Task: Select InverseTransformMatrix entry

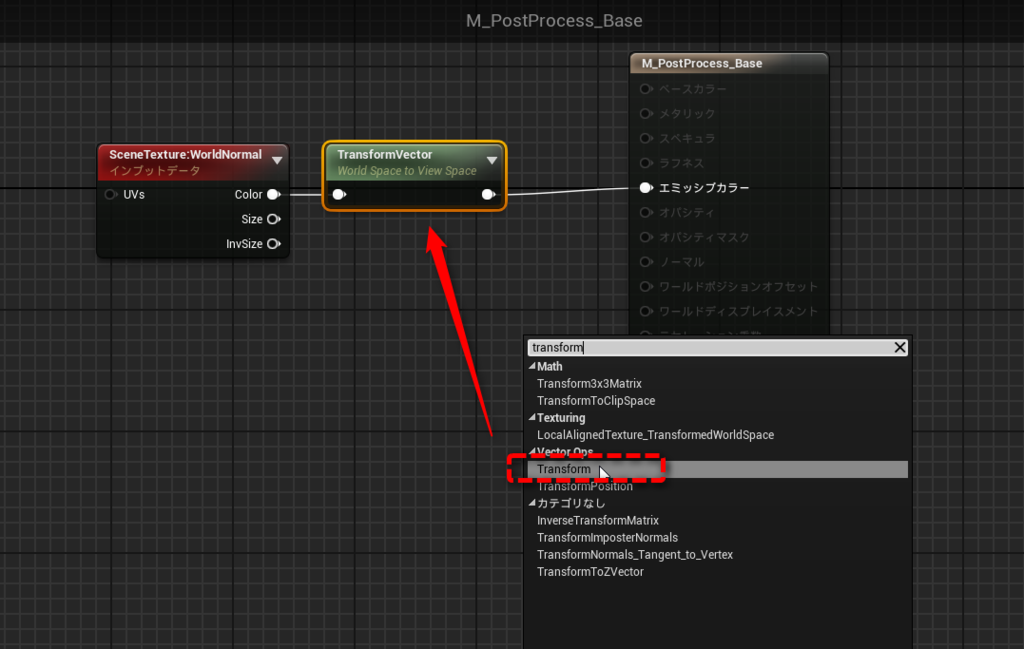Action: (x=598, y=520)
